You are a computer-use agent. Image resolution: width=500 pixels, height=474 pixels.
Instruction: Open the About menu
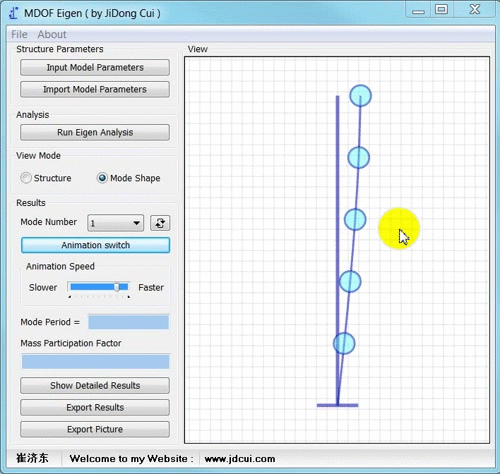(52, 34)
